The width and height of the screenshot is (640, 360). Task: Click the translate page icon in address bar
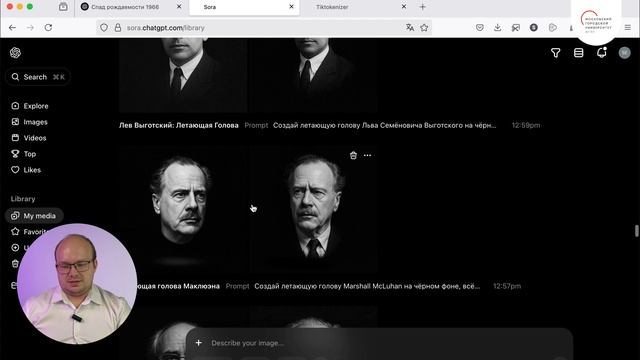[x=410, y=27]
